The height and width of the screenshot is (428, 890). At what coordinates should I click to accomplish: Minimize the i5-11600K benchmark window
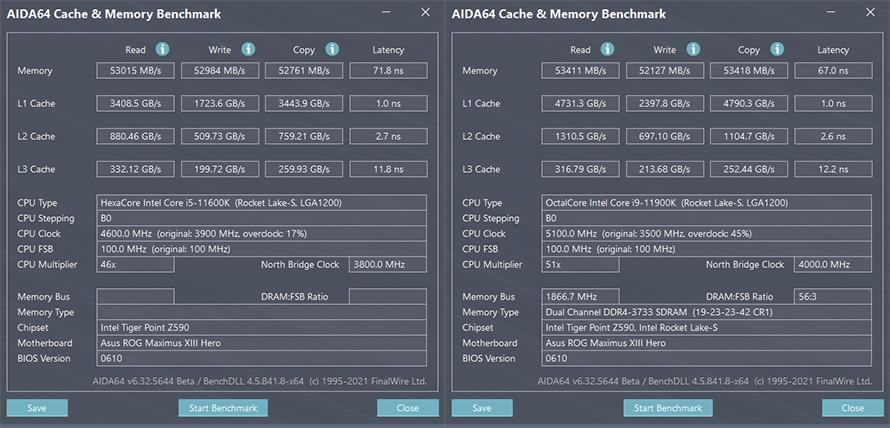coord(387,13)
